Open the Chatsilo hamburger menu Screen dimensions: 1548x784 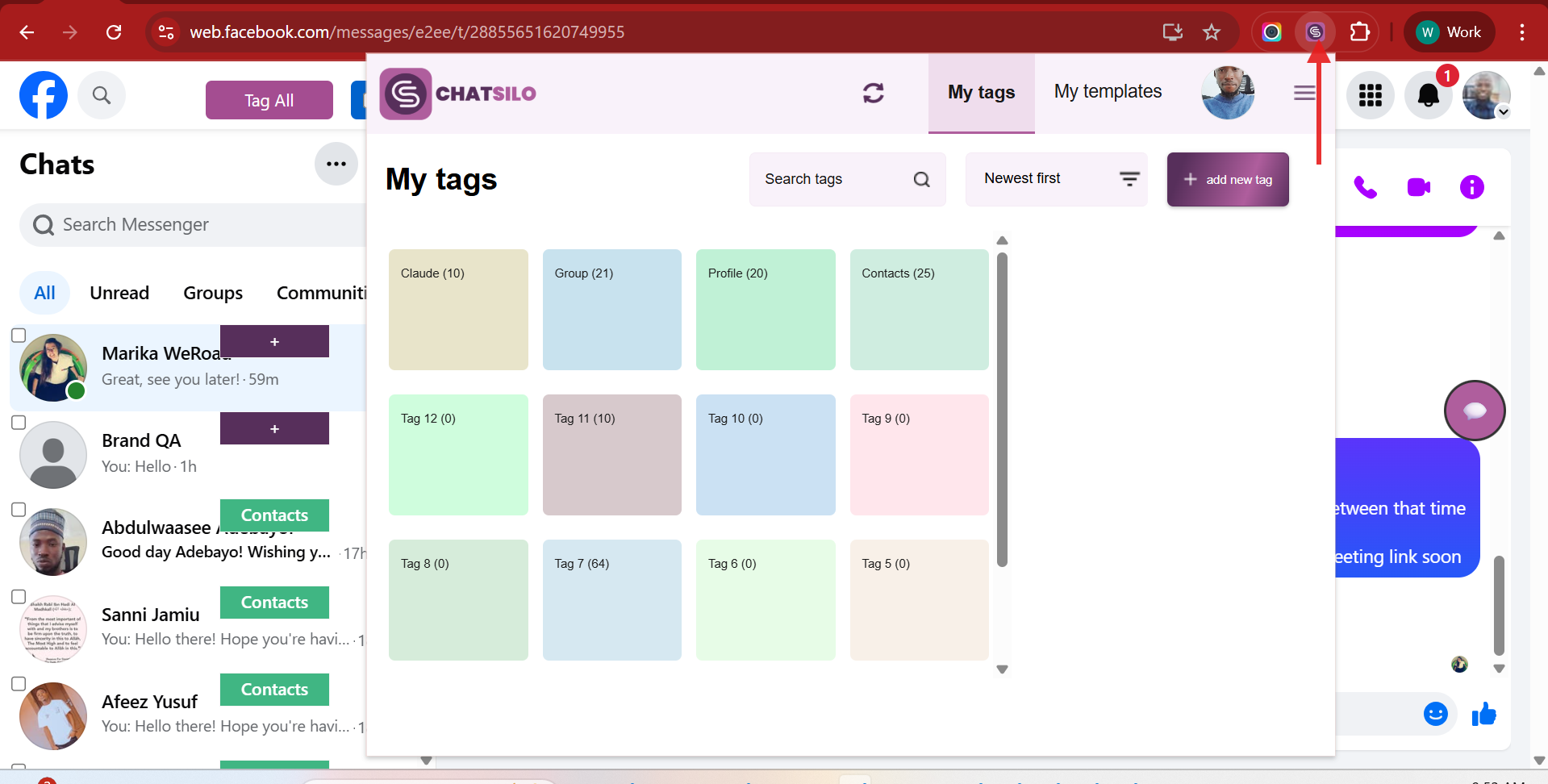(1304, 93)
